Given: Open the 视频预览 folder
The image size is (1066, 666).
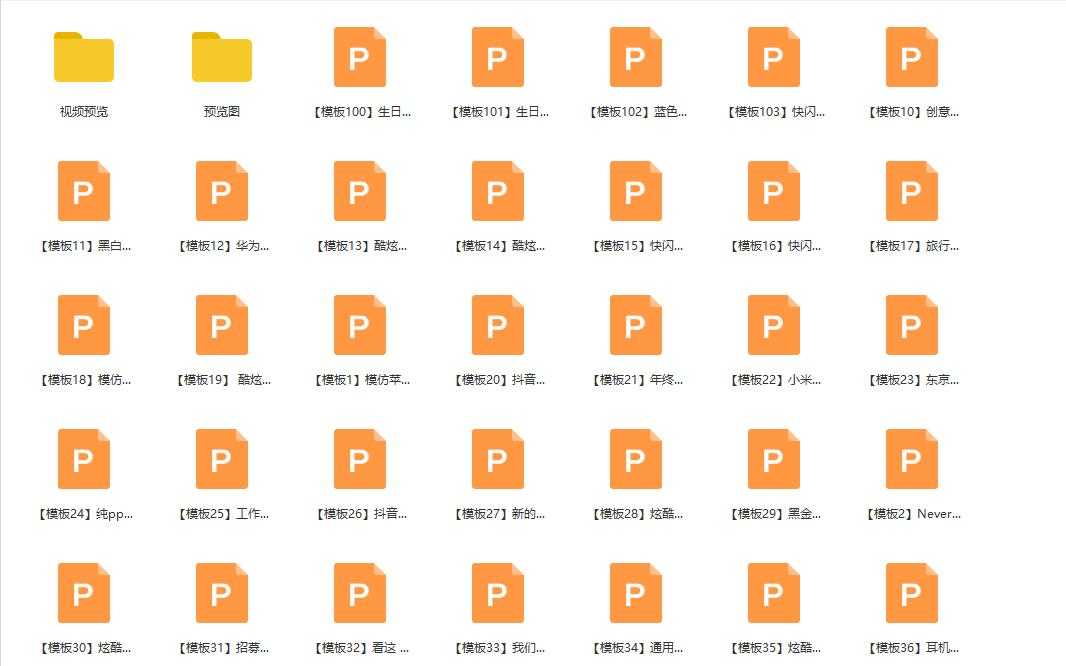Looking at the screenshot, I should pos(83,57).
